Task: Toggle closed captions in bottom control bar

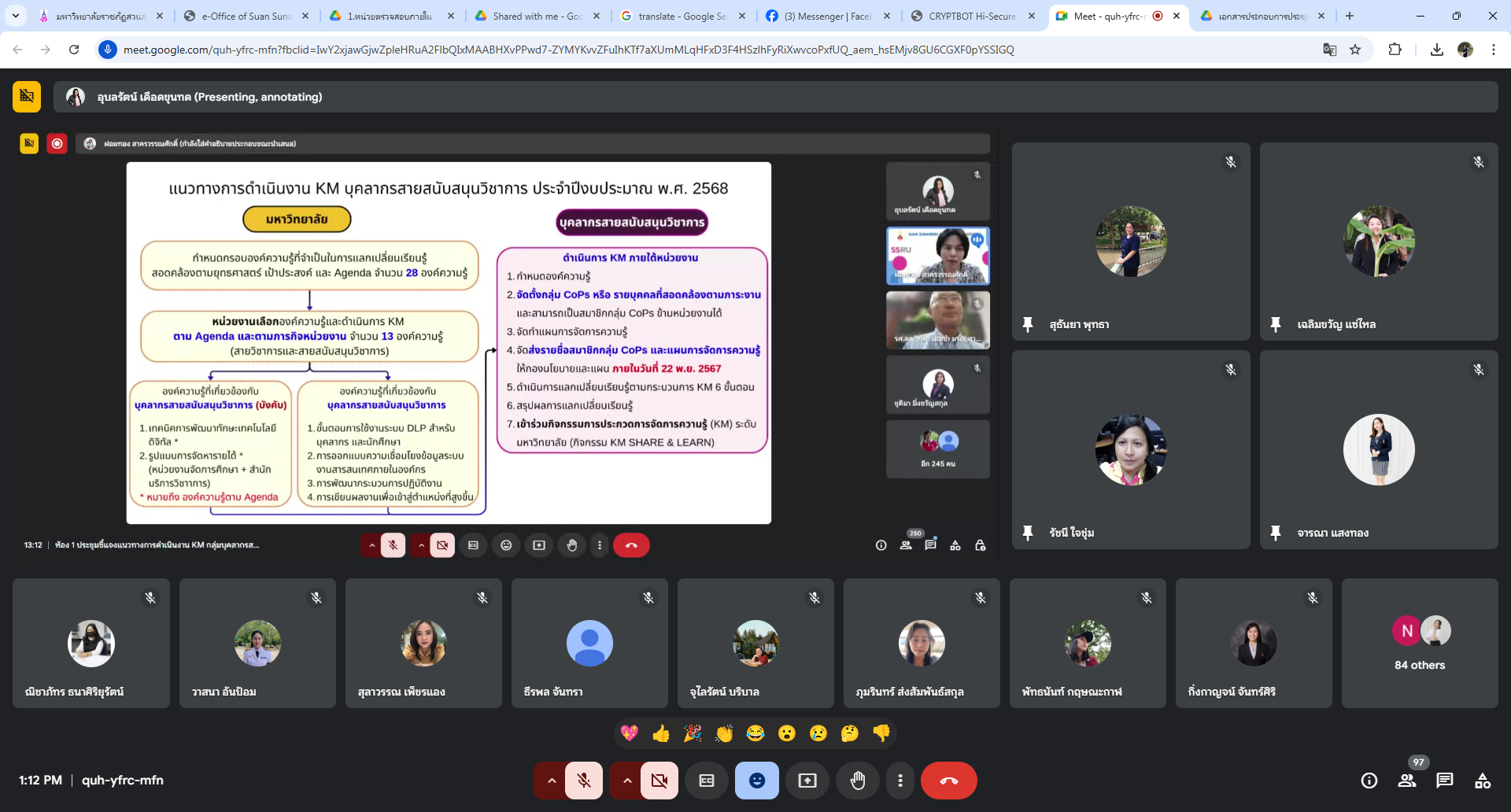Action: coord(707,781)
